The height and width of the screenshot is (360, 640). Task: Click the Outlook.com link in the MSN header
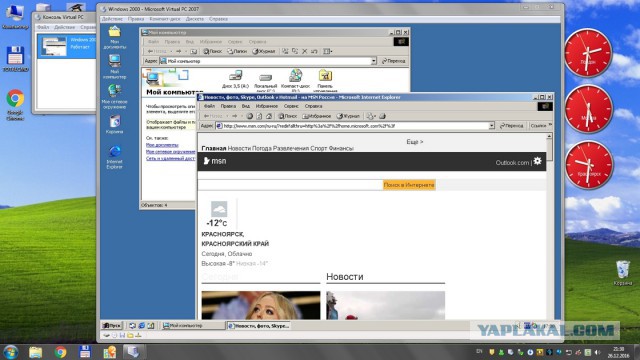point(512,163)
